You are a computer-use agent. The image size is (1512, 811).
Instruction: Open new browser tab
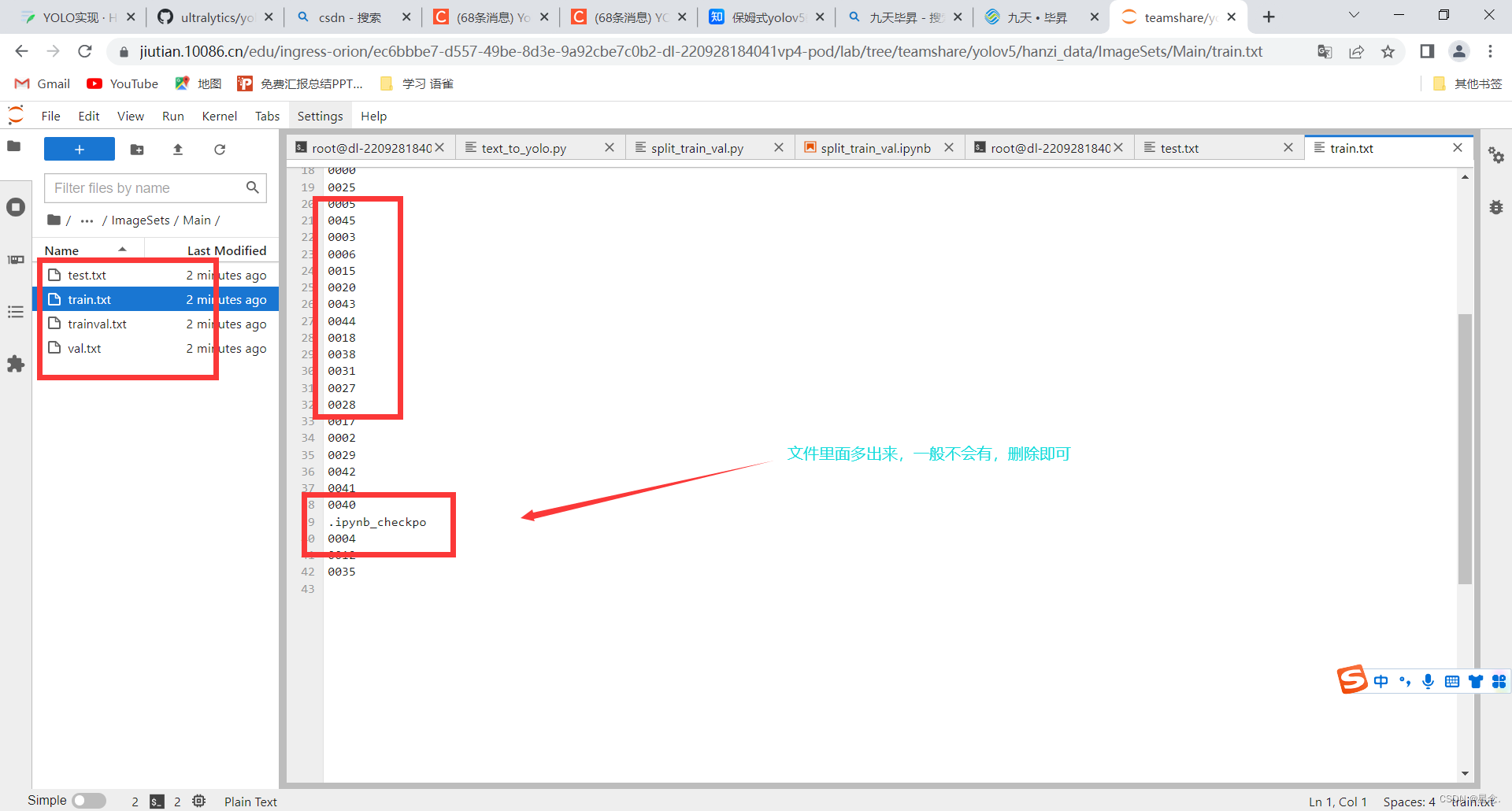(x=1269, y=17)
